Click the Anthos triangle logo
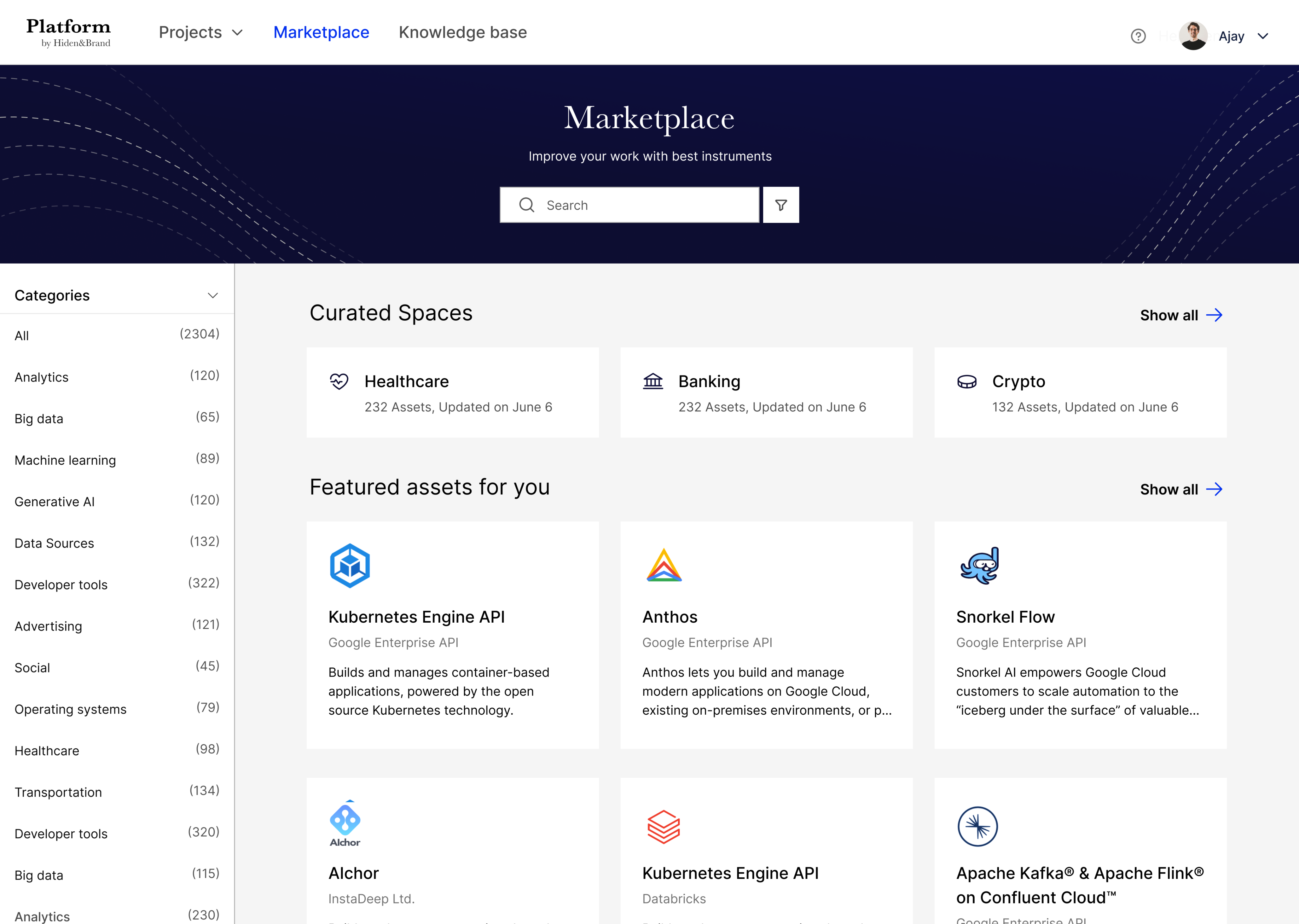The width and height of the screenshot is (1299, 924). (x=664, y=565)
